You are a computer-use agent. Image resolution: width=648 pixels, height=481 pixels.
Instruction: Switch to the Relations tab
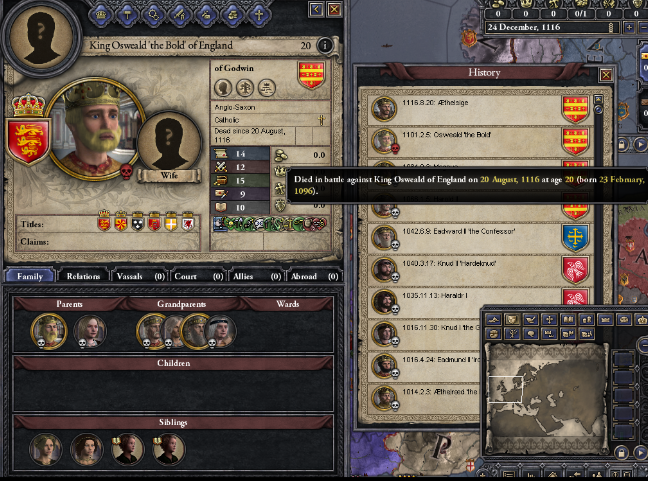pyautogui.click(x=83, y=276)
